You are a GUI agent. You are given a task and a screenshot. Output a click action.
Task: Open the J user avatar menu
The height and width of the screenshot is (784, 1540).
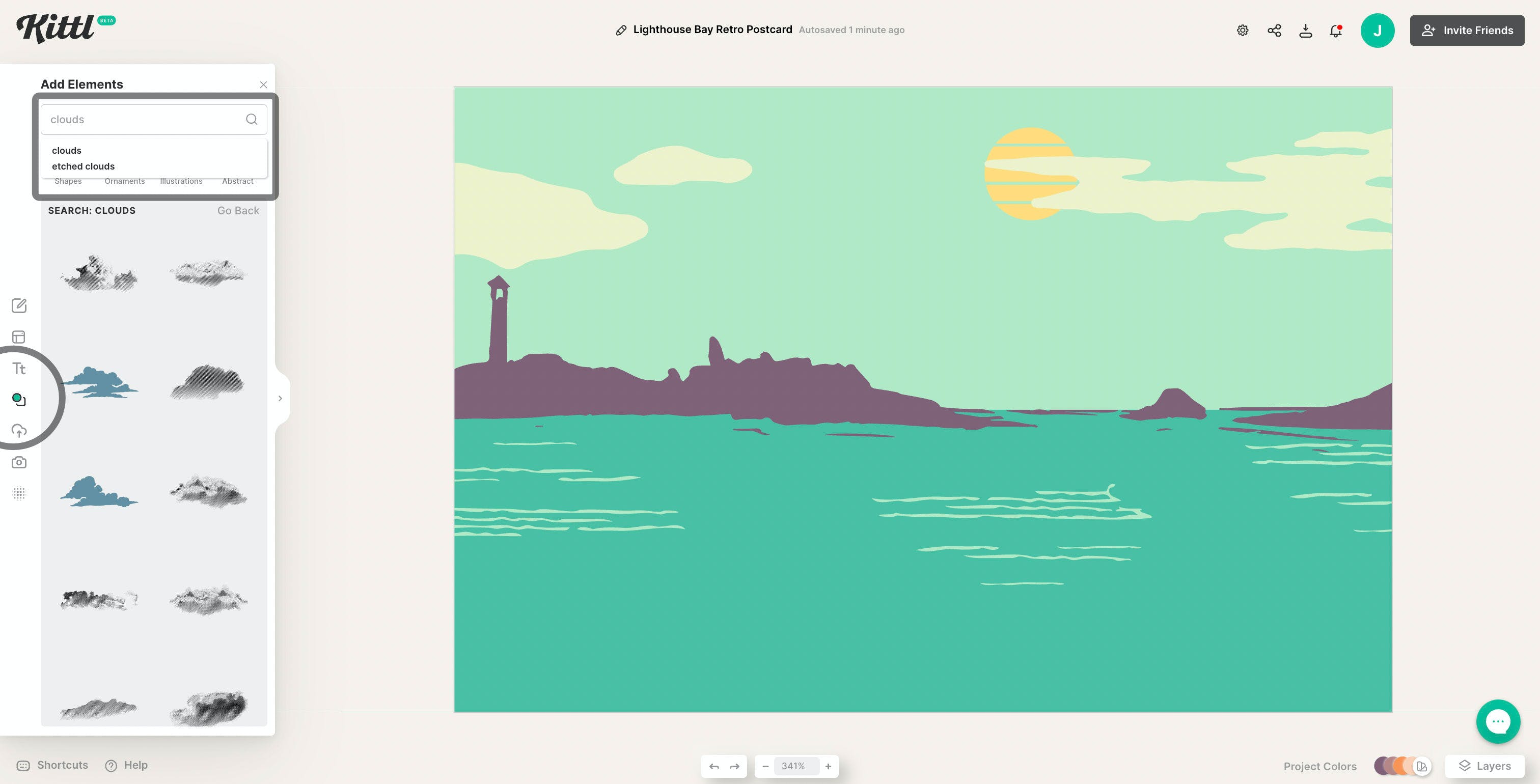pos(1378,31)
